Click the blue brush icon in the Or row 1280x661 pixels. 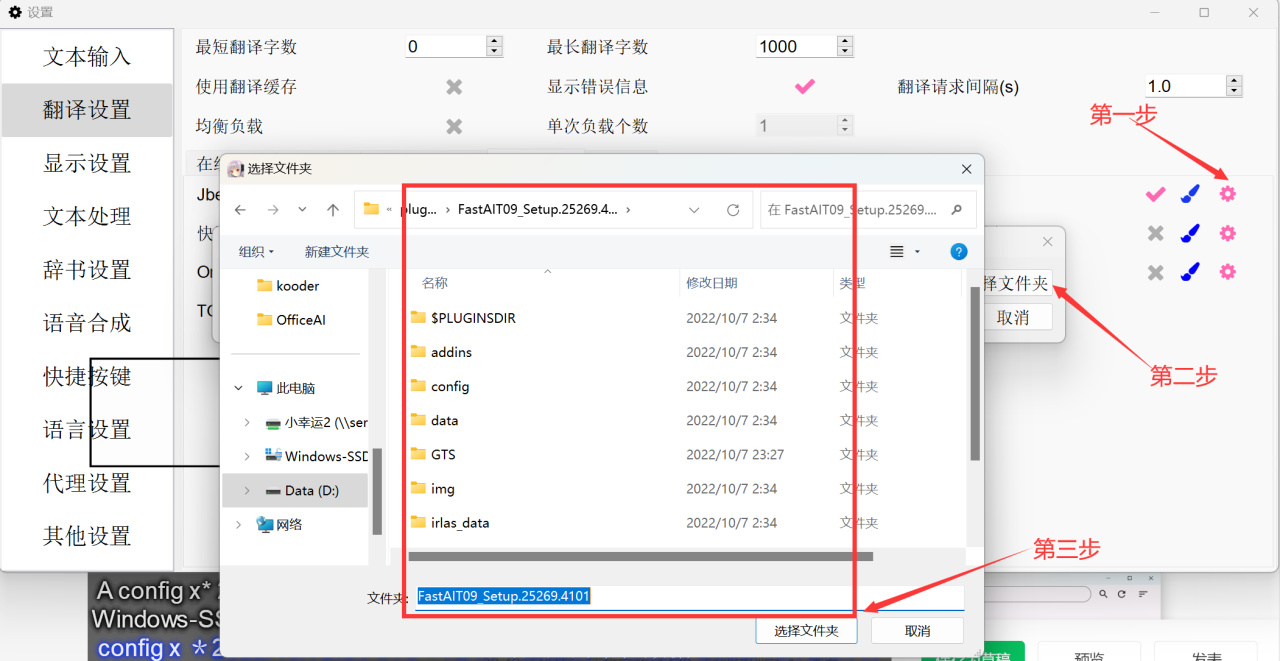(x=1190, y=272)
